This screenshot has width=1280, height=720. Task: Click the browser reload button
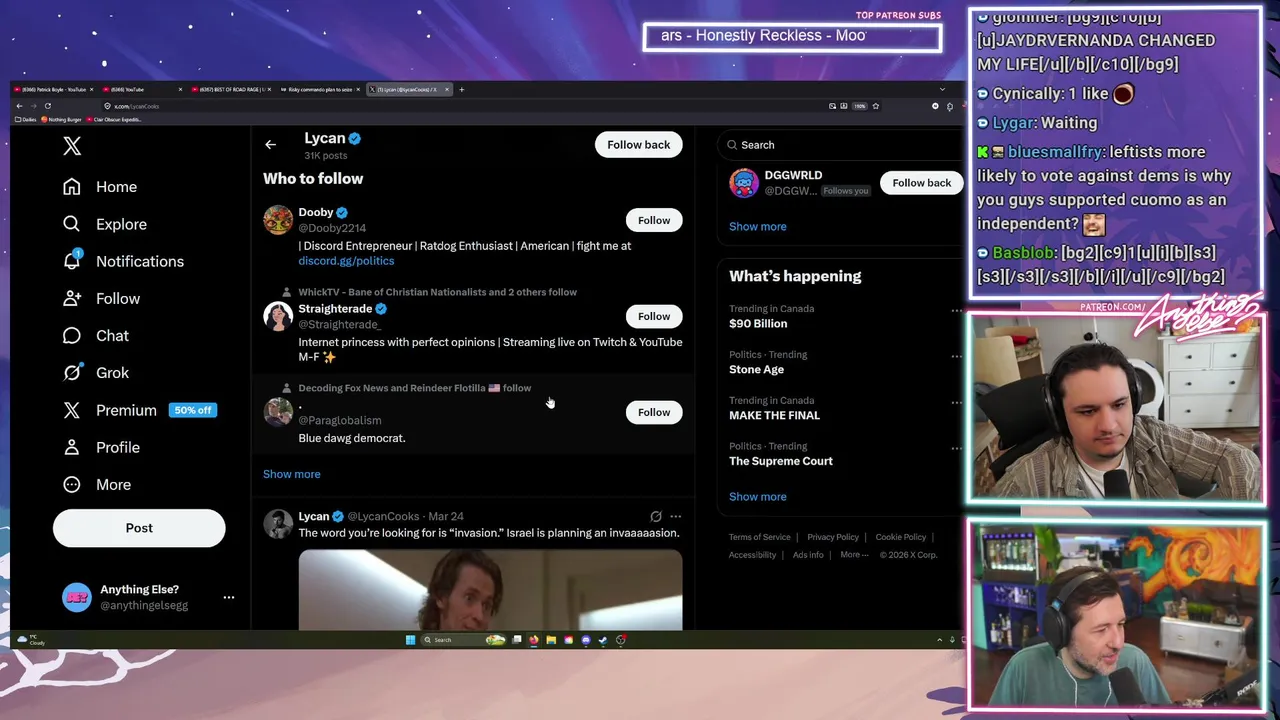48,106
